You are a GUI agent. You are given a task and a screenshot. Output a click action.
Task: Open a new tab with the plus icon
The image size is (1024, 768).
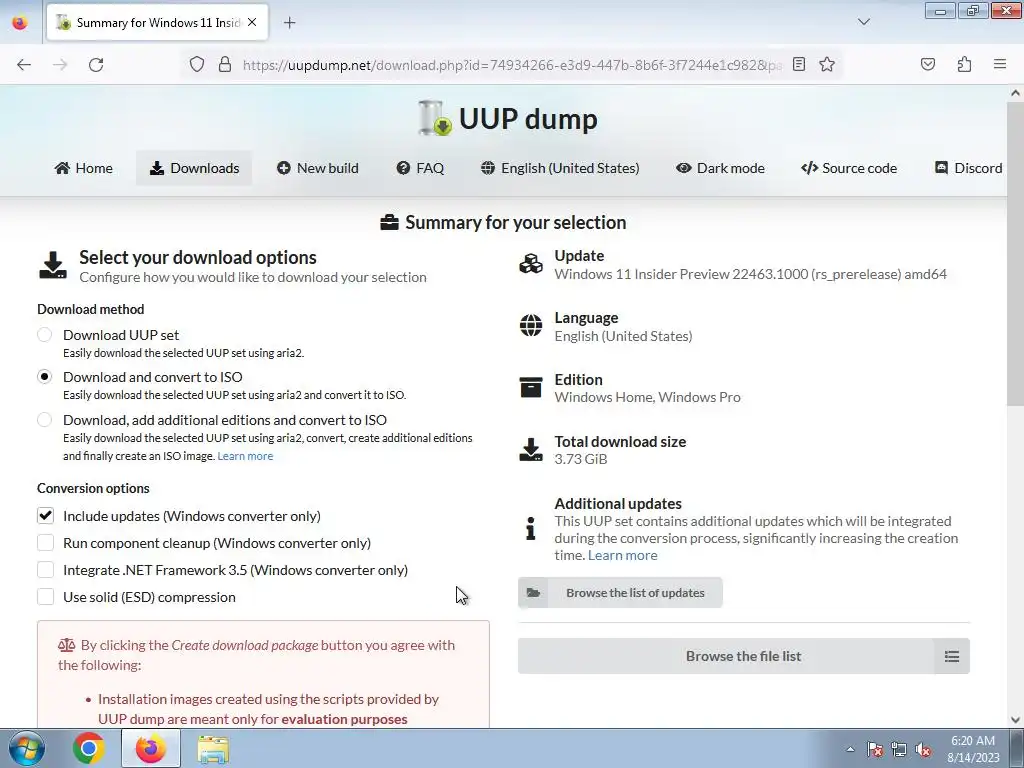(289, 23)
